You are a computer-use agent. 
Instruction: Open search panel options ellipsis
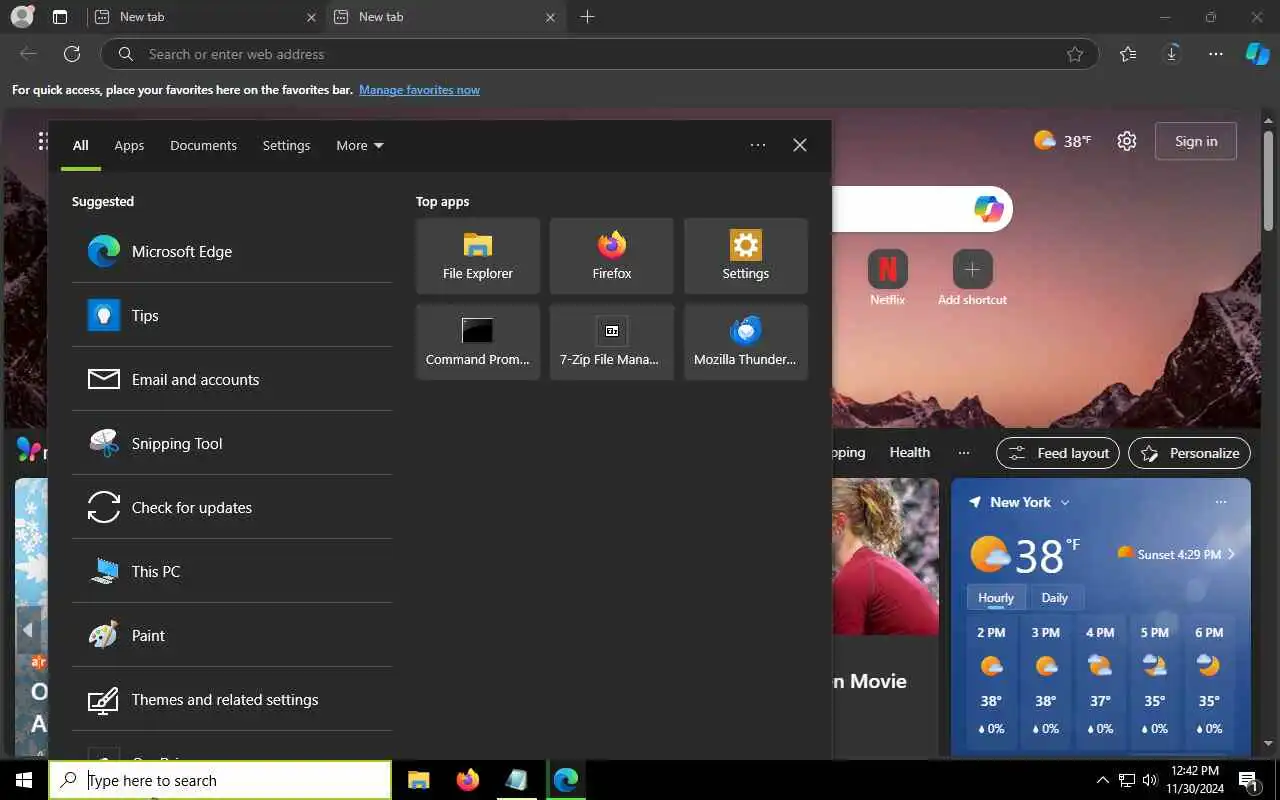click(x=758, y=145)
